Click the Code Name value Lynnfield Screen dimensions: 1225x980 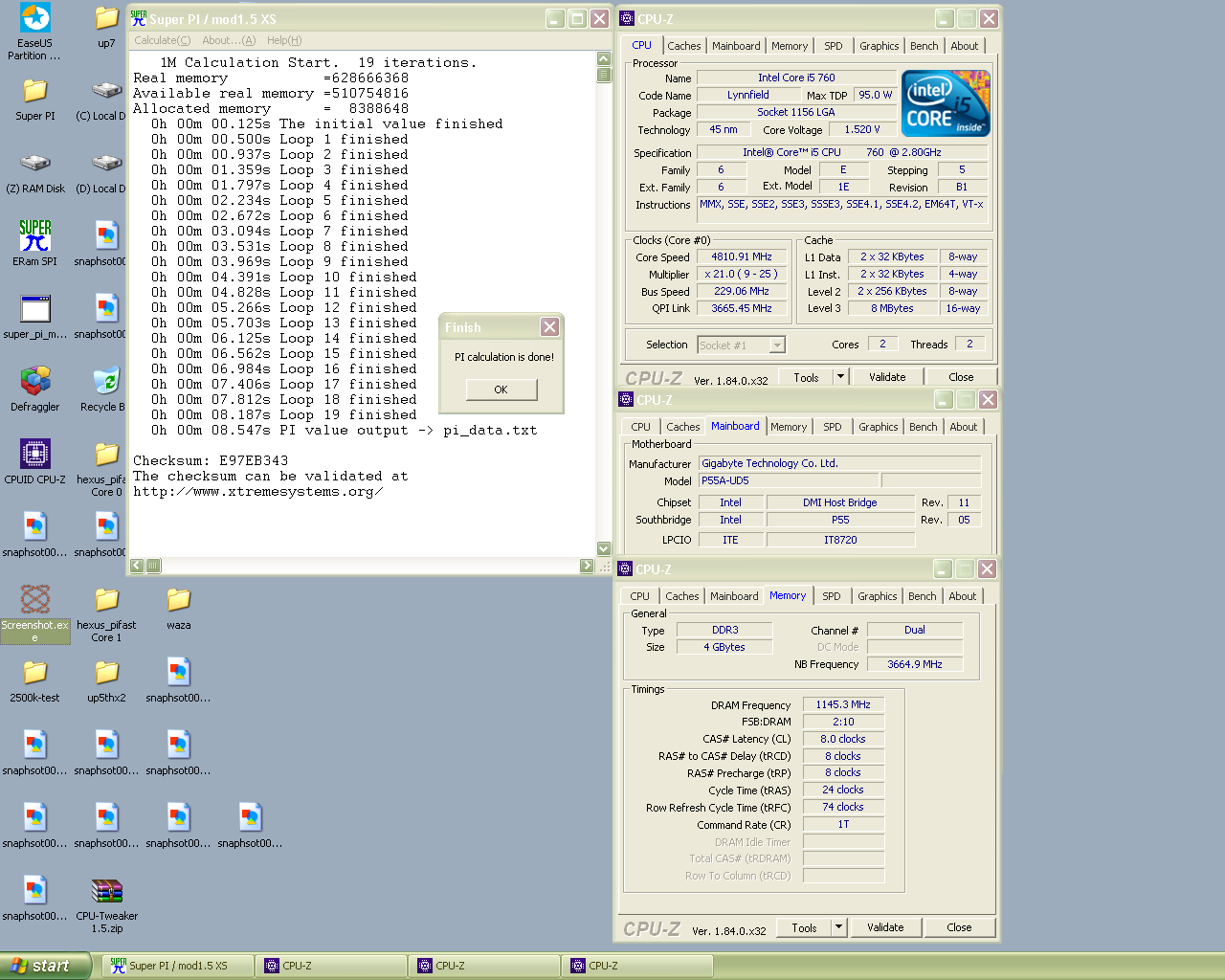click(747, 95)
